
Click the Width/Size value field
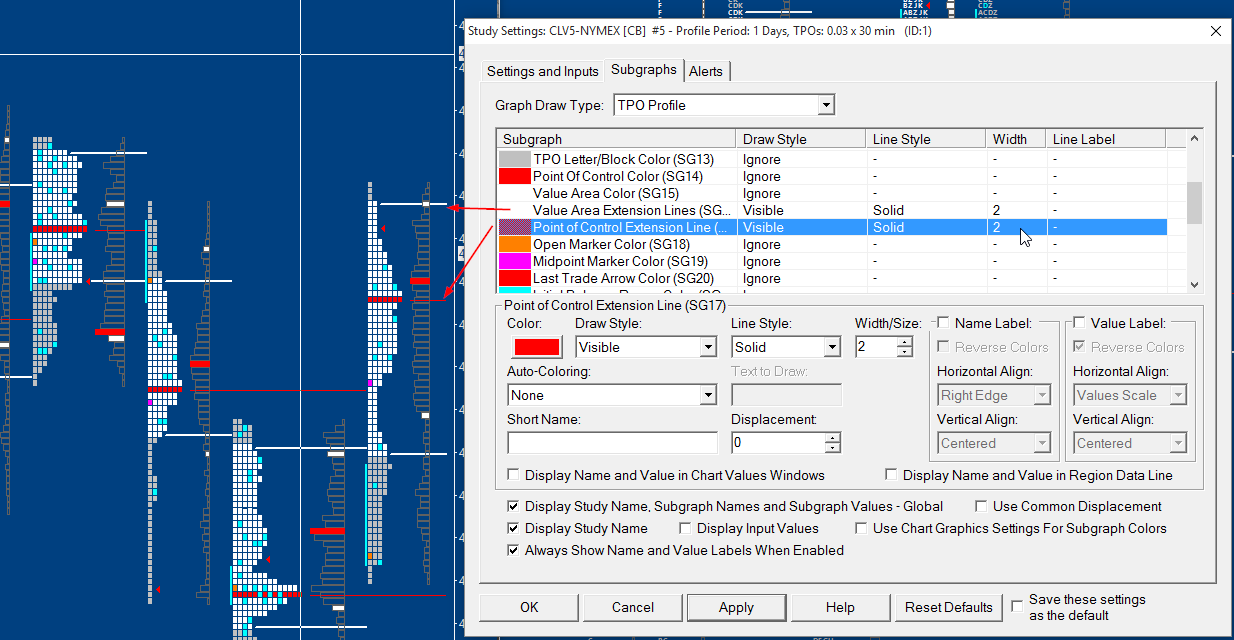(876, 347)
